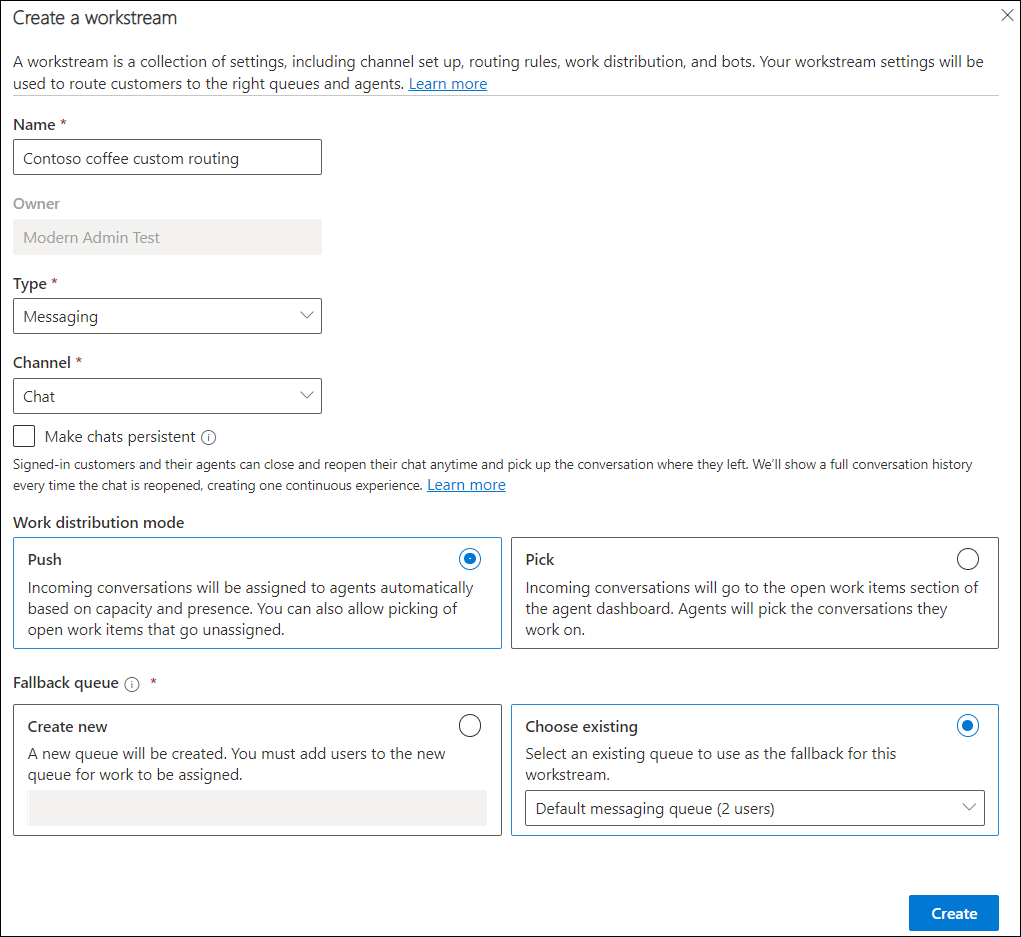Image resolution: width=1021 pixels, height=937 pixels.
Task: Select the Pick work distribution radio button
Action: click(x=967, y=559)
